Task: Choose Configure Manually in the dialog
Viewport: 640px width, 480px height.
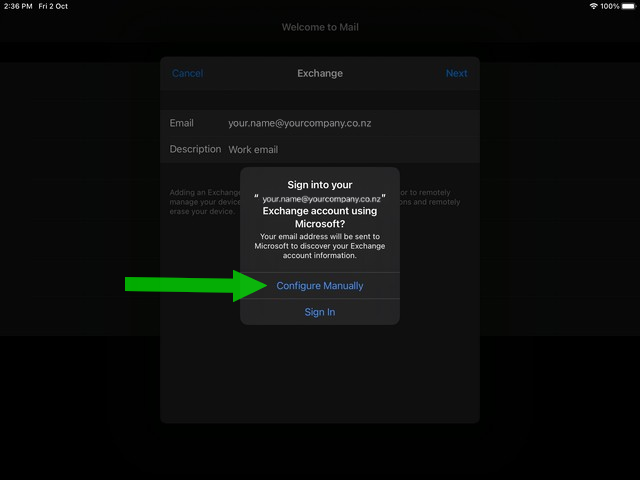Action: point(320,286)
